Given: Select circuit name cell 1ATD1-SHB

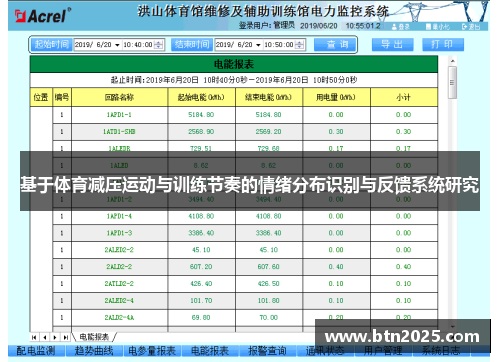Looking at the screenshot, I should click(x=119, y=132).
